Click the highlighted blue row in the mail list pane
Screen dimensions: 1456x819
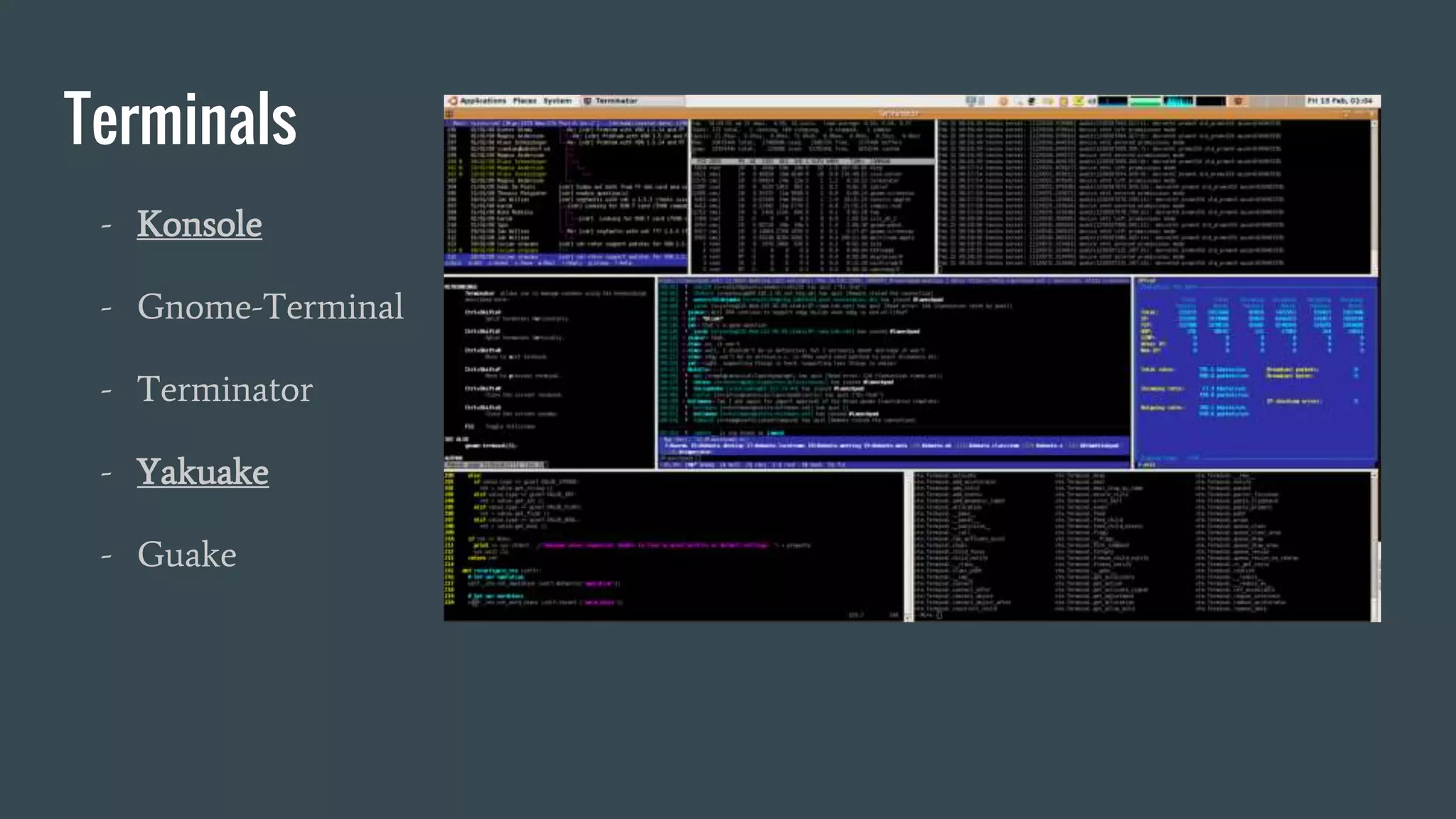(x=566, y=257)
